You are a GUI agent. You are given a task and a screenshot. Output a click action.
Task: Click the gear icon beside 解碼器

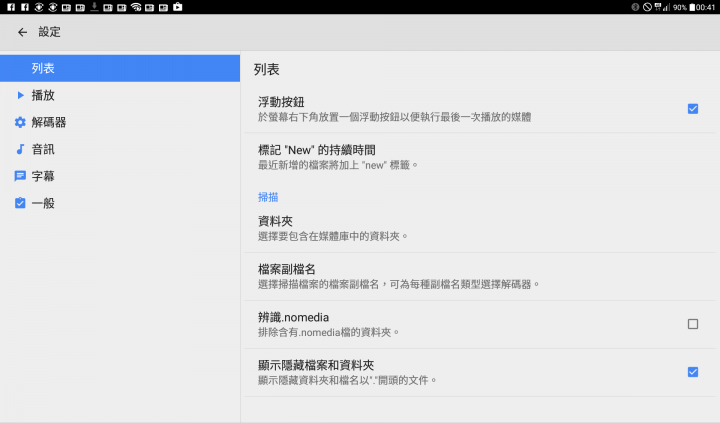pos(20,122)
